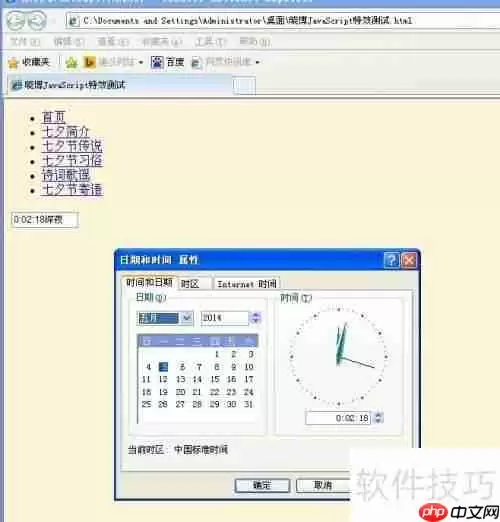Click the year field showing 2014

pyautogui.click(x=225, y=318)
